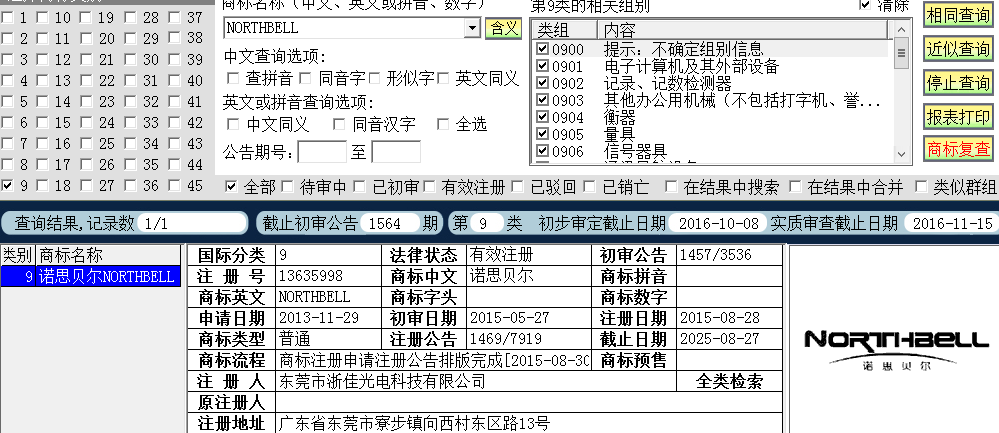Toggle the 全部 status filter
The image size is (999, 433).
[232, 187]
